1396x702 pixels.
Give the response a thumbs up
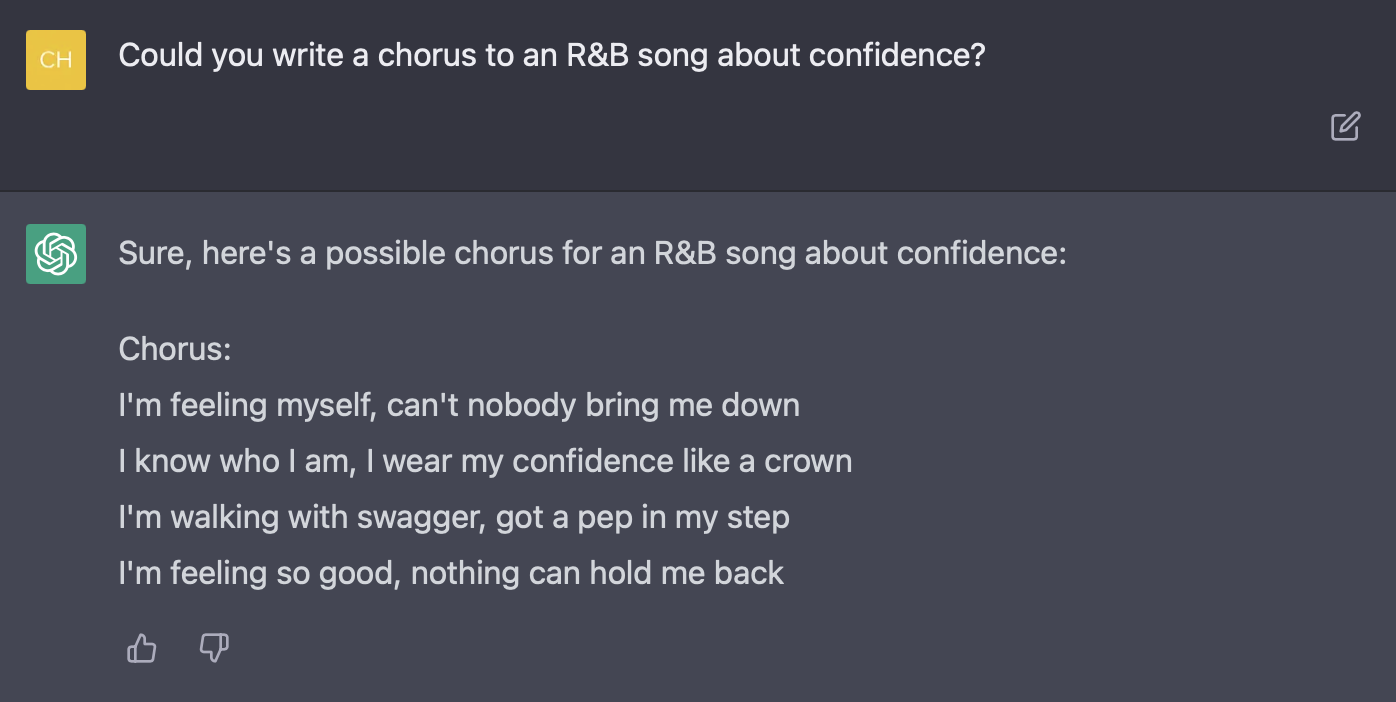point(142,649)
